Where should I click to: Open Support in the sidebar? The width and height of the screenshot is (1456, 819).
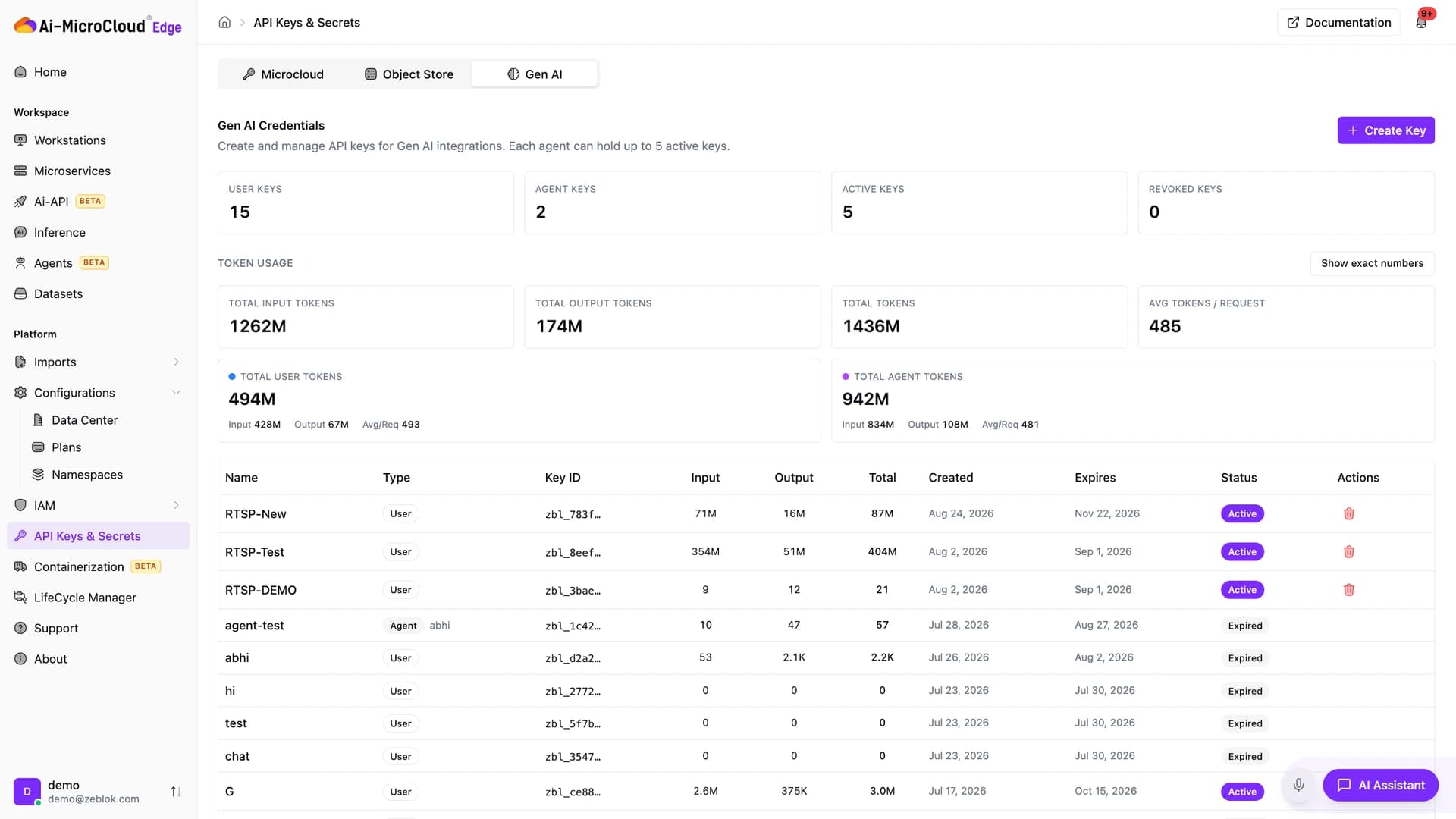click(99, 629)
